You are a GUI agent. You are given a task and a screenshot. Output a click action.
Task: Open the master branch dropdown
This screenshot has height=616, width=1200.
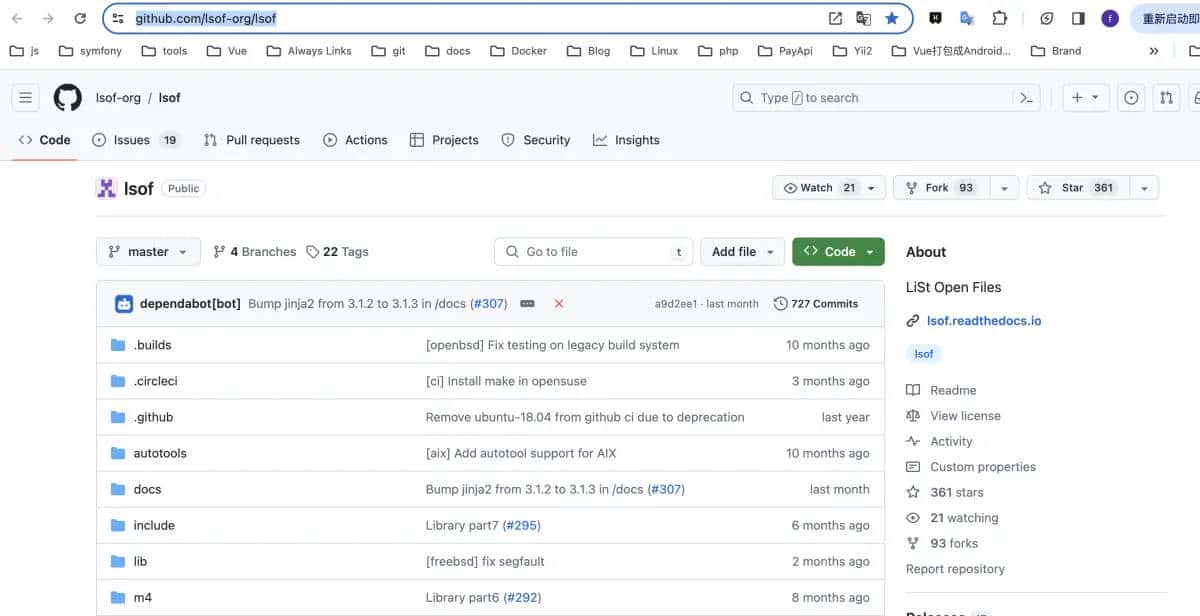[x=148, y=252]
